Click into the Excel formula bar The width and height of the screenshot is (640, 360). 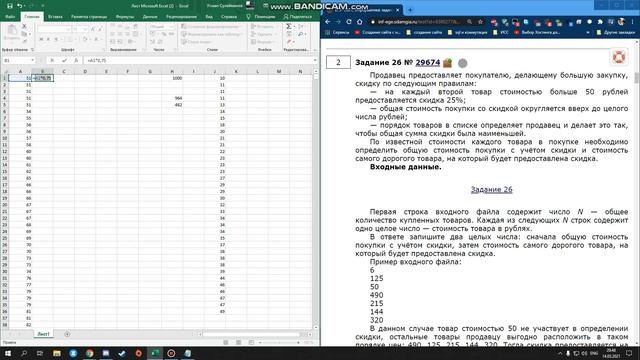[198, 60]
